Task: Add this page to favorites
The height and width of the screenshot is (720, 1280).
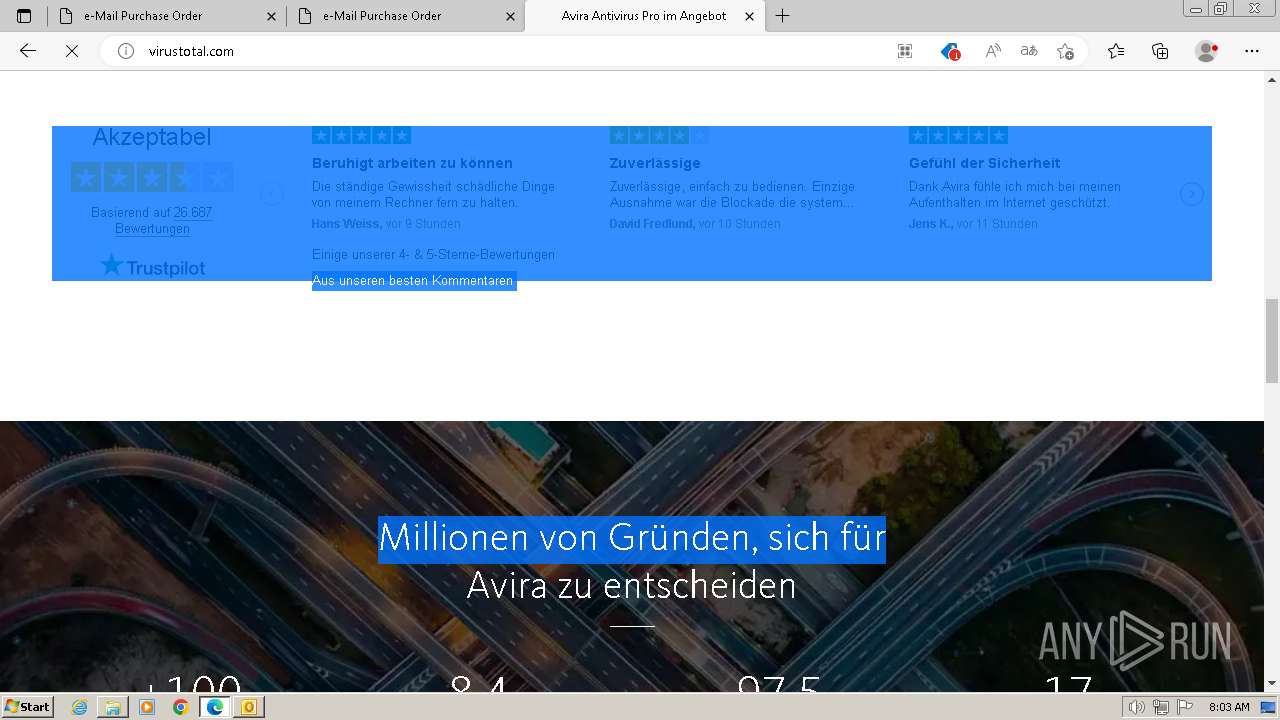Action: [x=1065, y=51]
